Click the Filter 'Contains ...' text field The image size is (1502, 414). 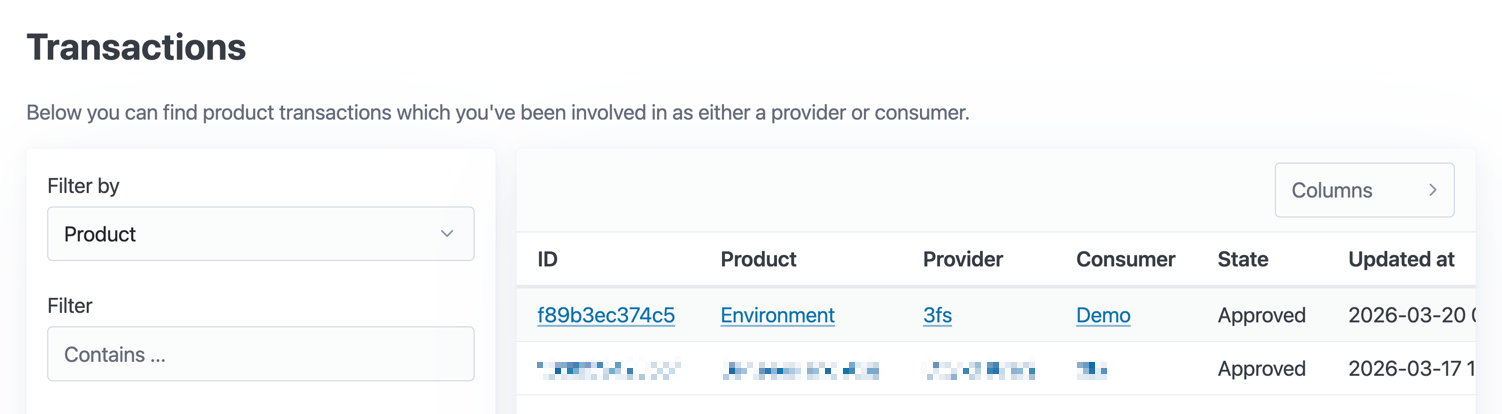point(260,354)
